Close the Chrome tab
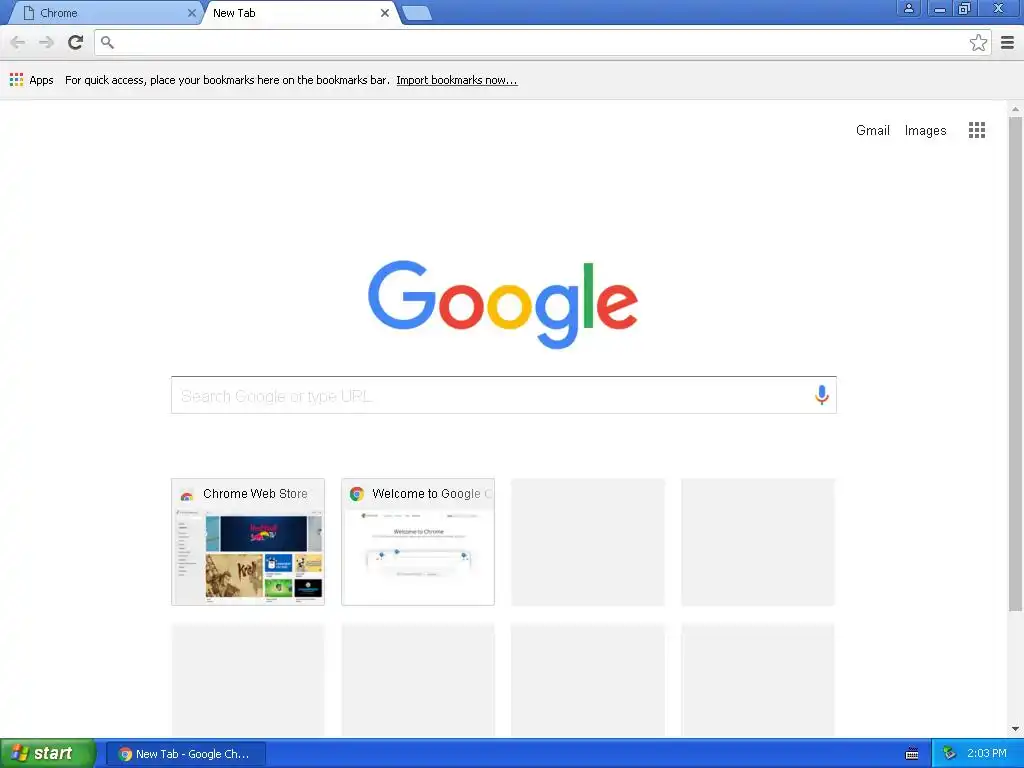 191,13
